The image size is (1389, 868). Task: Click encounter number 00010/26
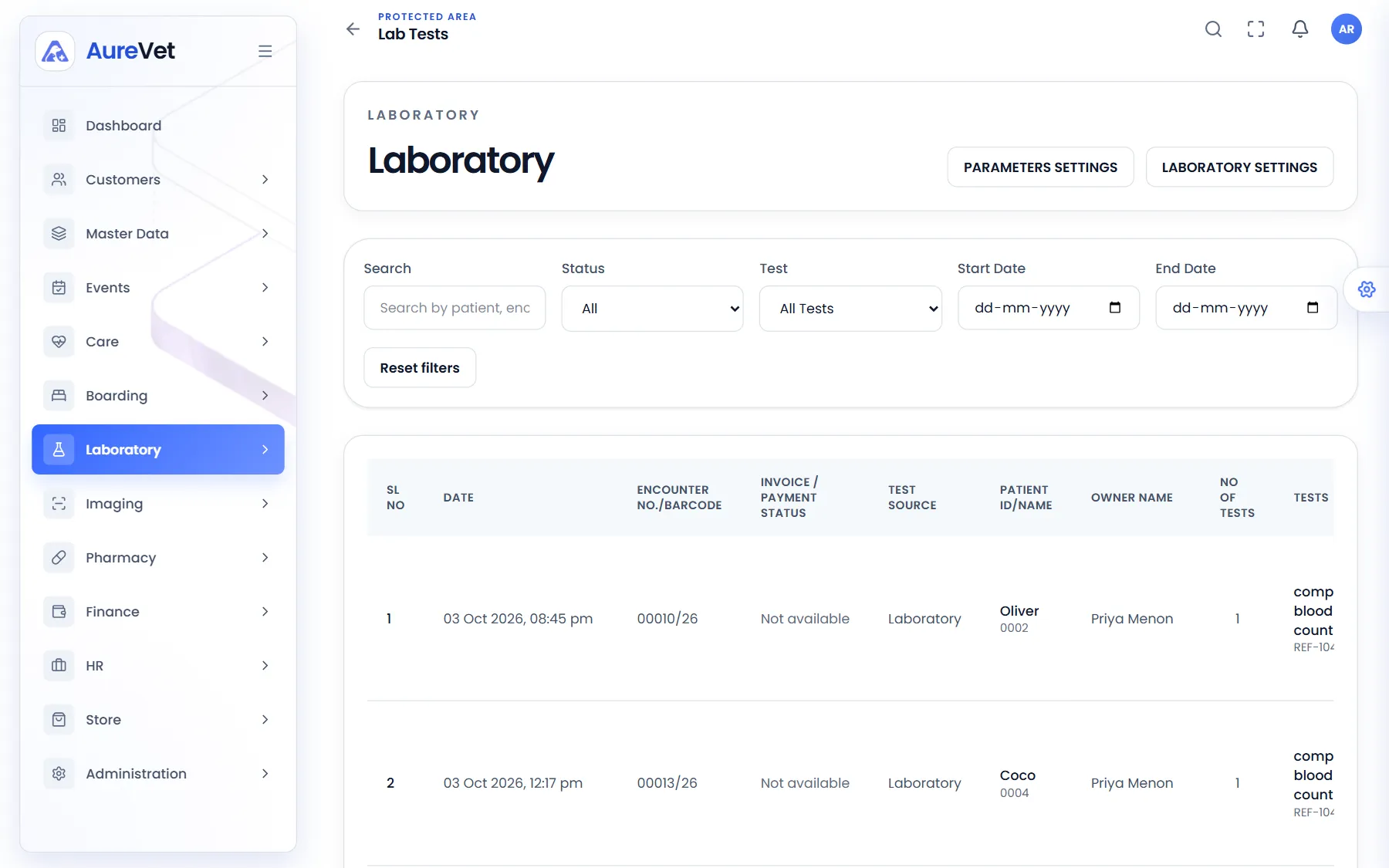pyautogui.click(x=667, y=619)
